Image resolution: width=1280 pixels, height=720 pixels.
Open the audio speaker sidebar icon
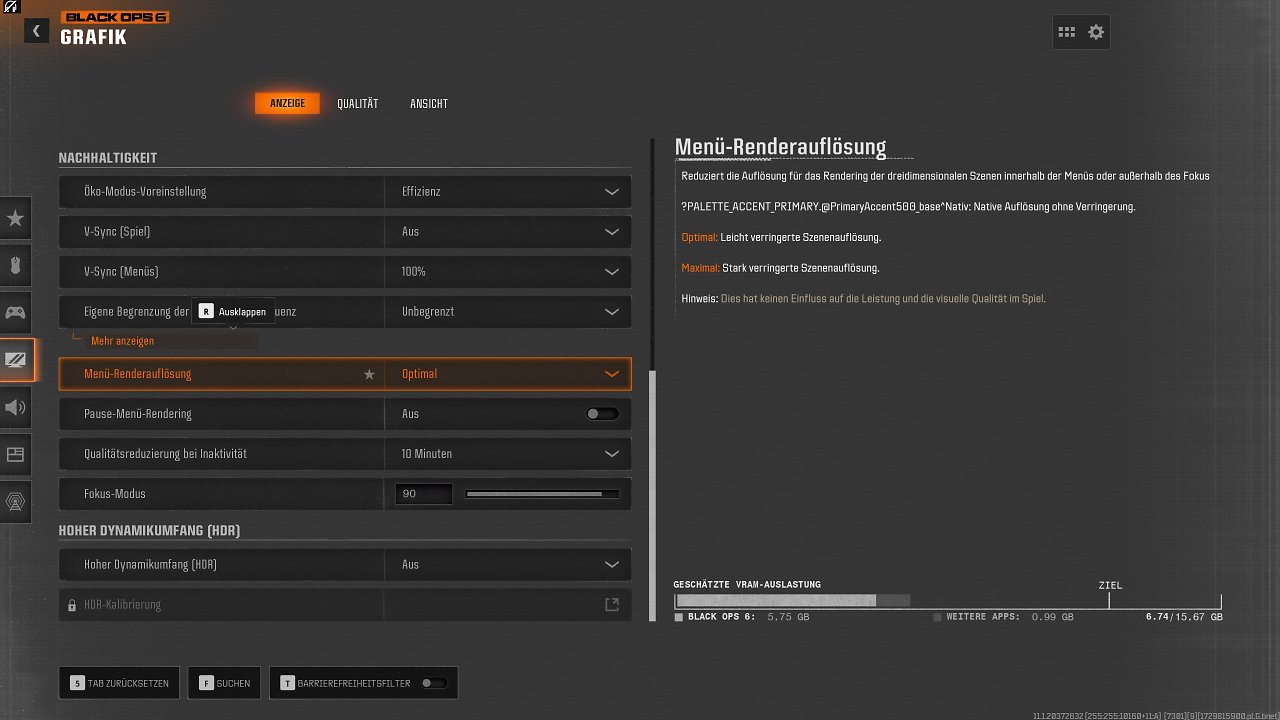click(x=16, y=407)
